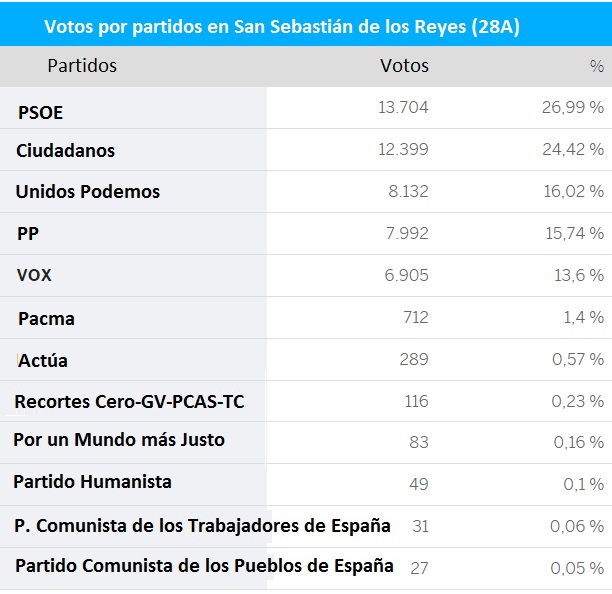612x594 pixels.
Task: Click Por un Mundo más Justo
Action: tap(119, 440)
